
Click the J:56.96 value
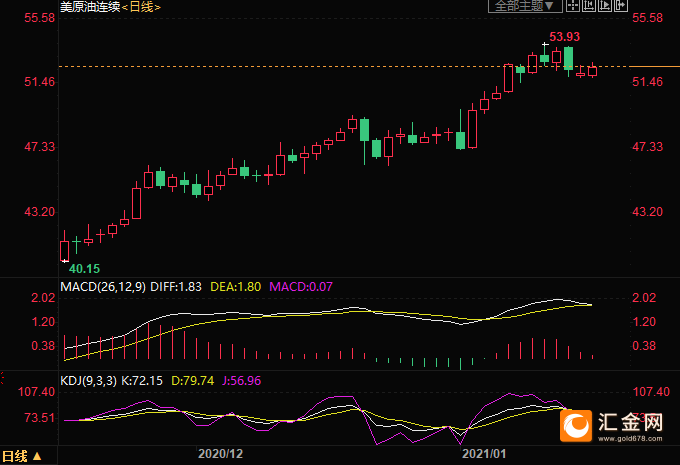pos(242,381)
